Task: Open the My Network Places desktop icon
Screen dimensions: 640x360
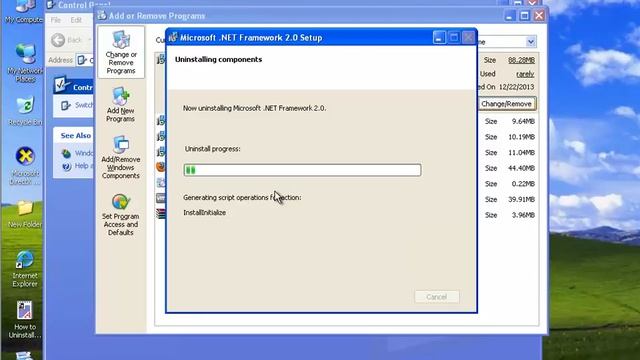Action: click(25, 62)
